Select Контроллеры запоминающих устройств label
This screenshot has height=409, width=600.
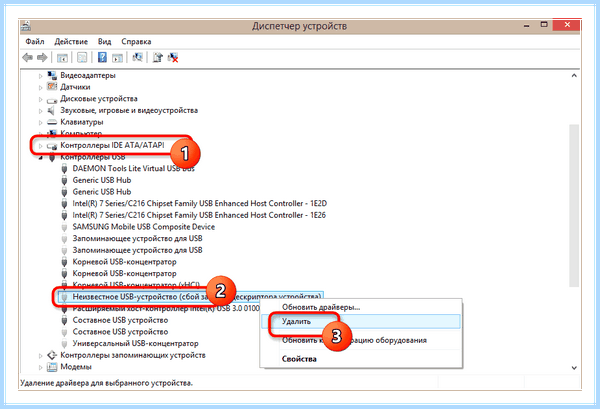[x=133, y=355]
